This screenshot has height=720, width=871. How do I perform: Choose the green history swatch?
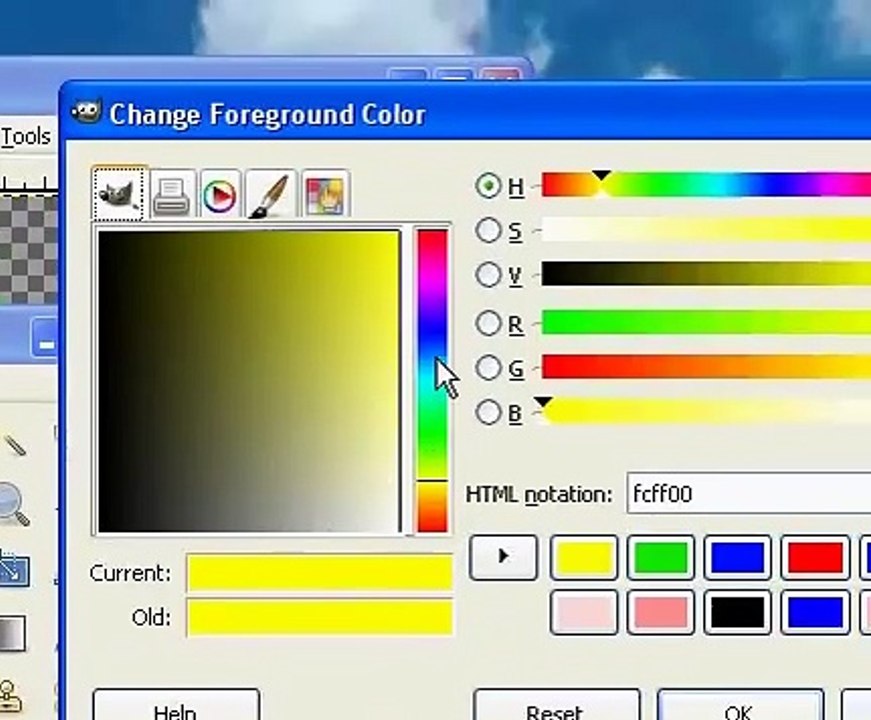click(660, 557)
